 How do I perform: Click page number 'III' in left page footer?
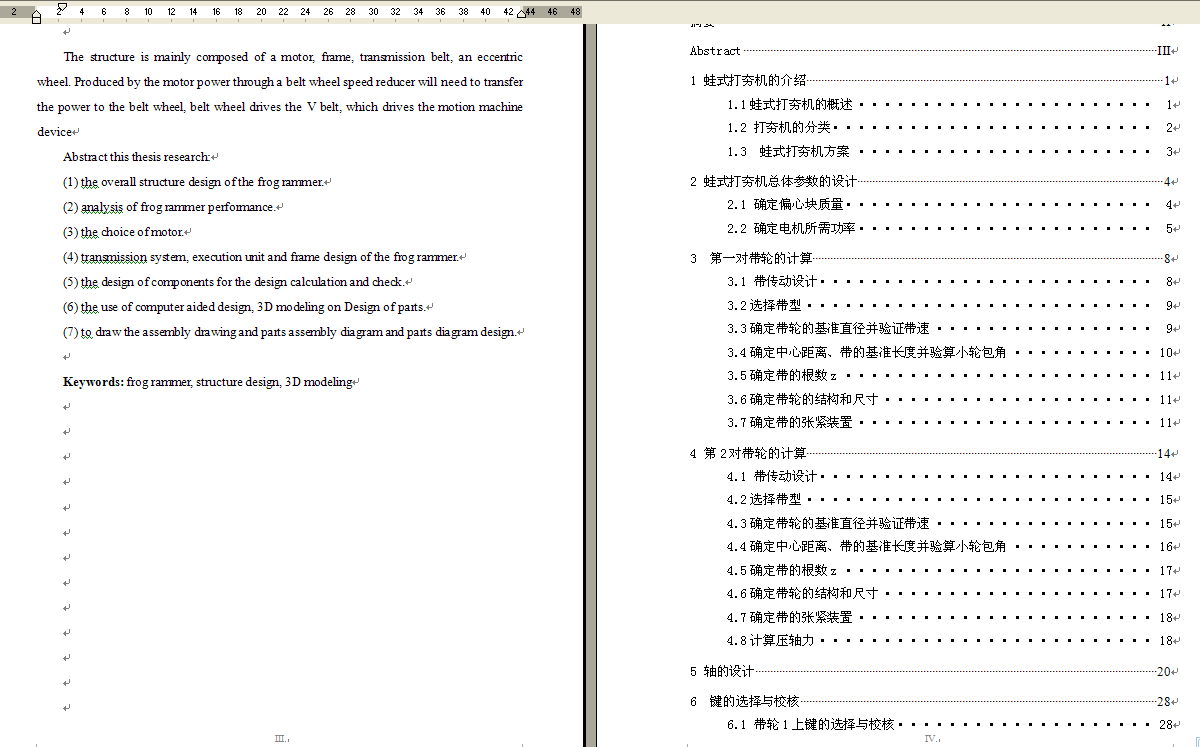281,739
